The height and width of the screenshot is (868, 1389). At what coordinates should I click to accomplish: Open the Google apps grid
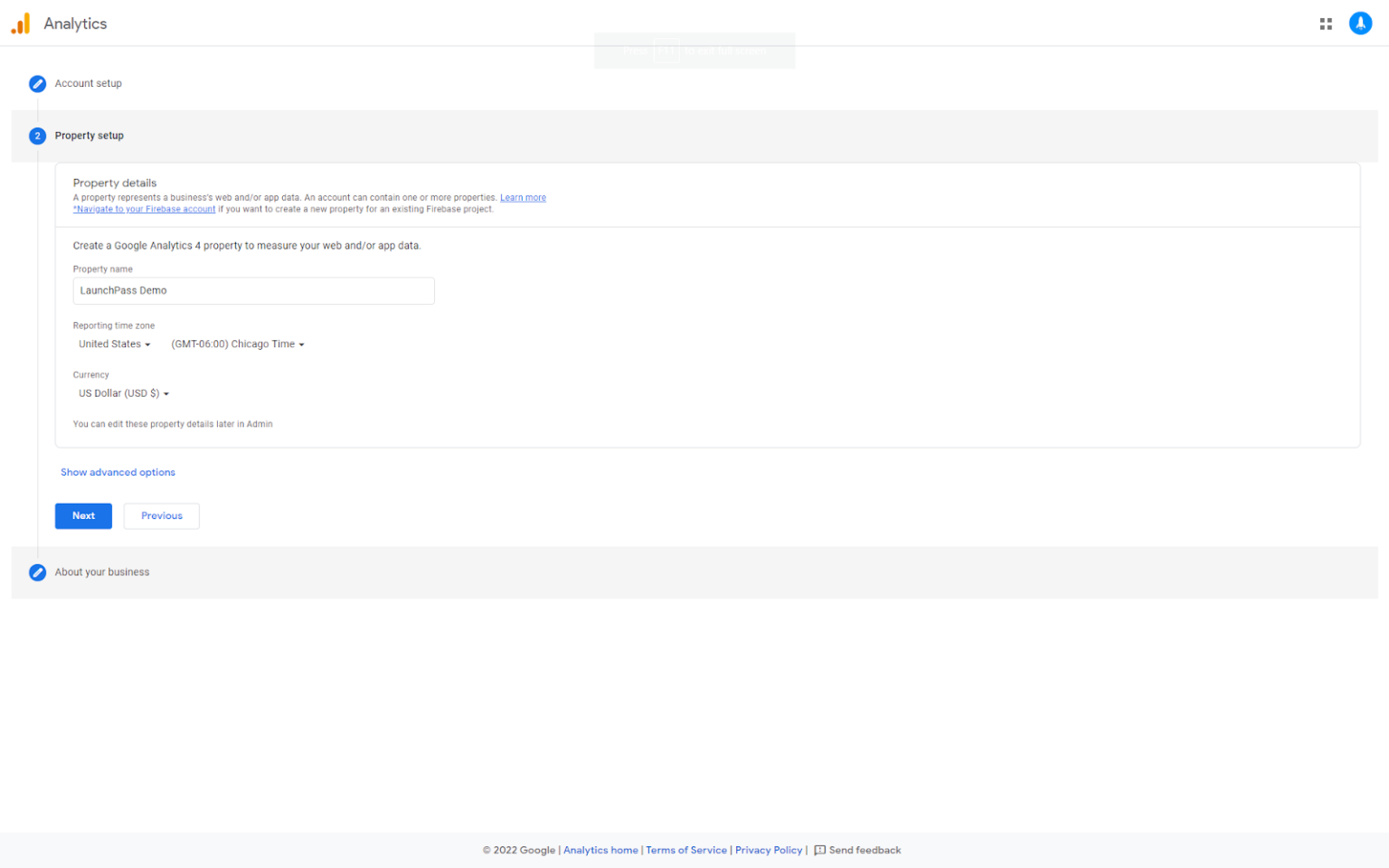pos(1326,23)
